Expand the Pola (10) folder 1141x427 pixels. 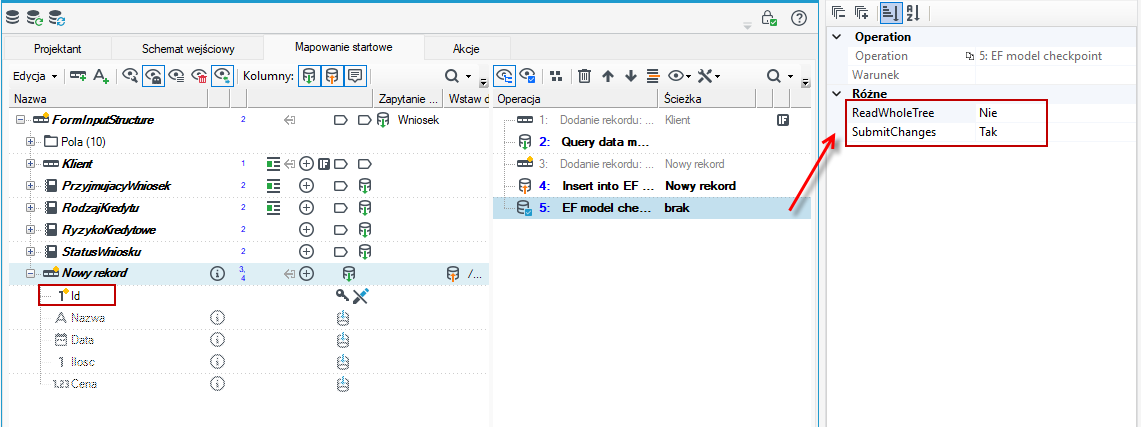(31, 142)
